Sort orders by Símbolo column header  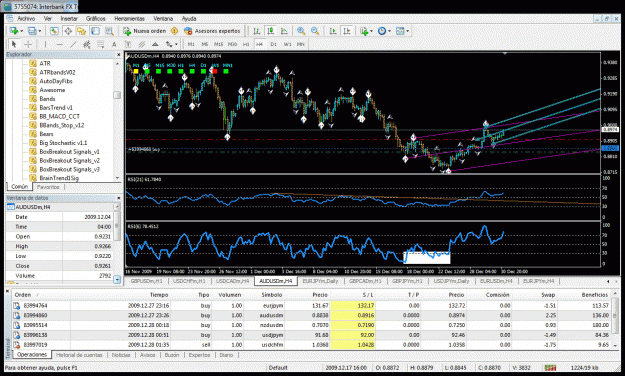[272, 295]
